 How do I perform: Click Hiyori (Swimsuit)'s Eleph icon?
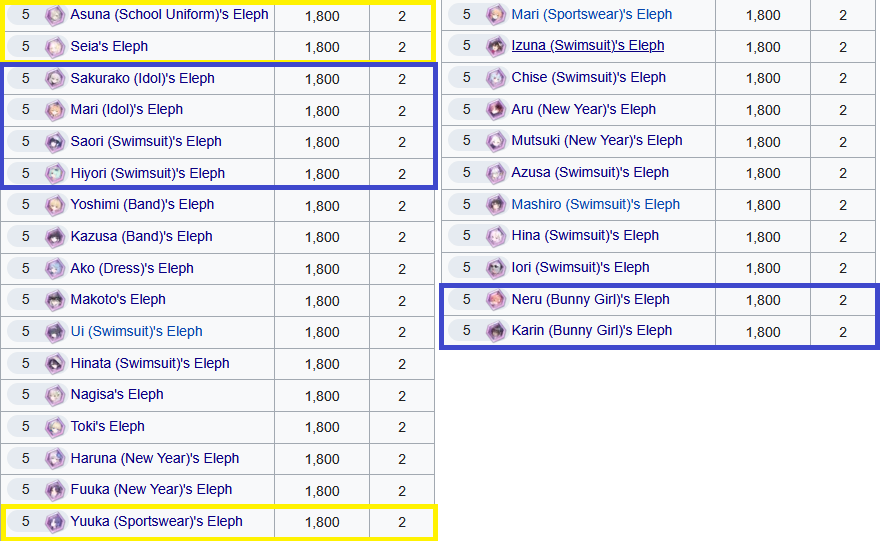55,174
